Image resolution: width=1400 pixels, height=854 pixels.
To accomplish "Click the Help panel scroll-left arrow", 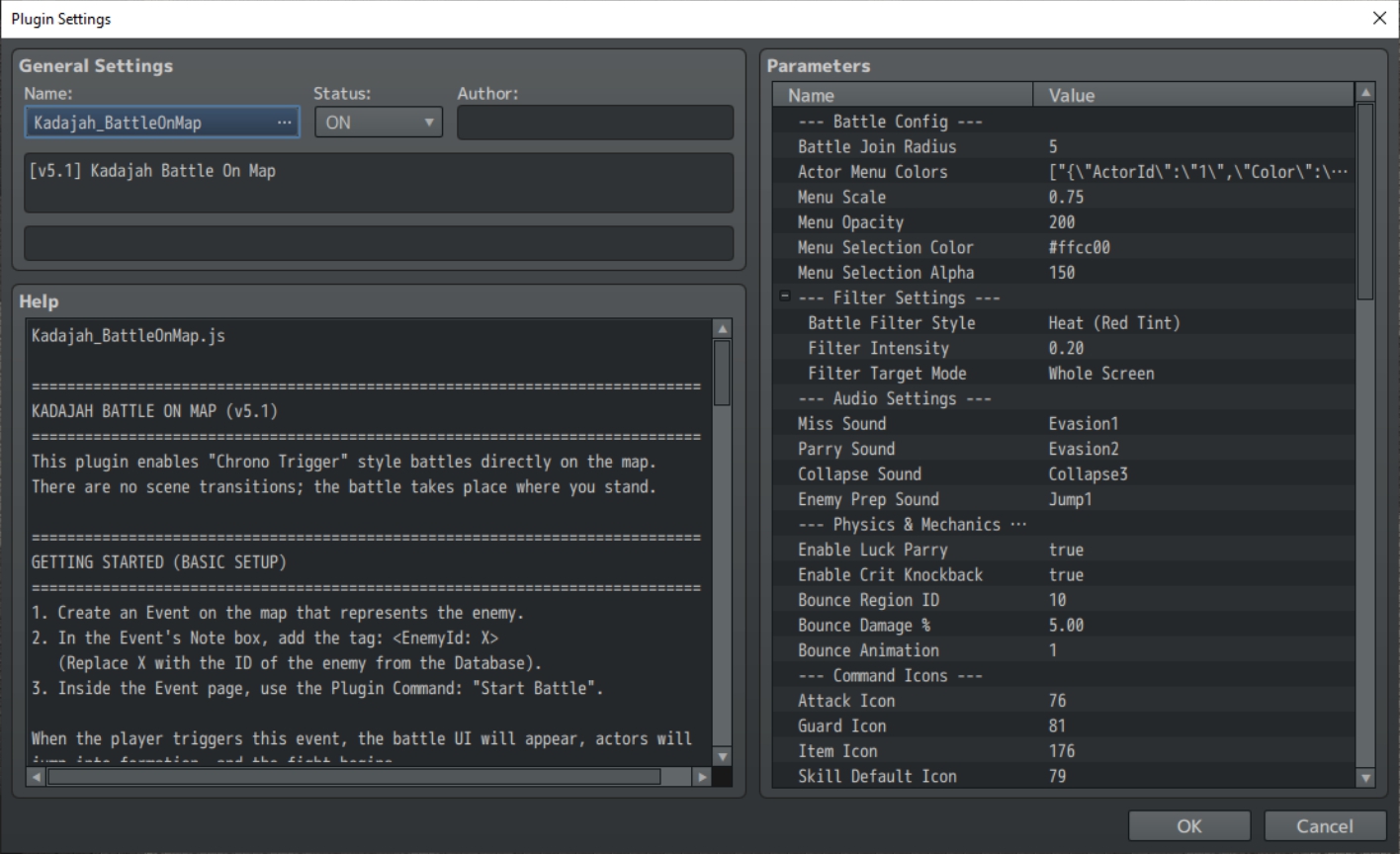I will coord(37,777).
